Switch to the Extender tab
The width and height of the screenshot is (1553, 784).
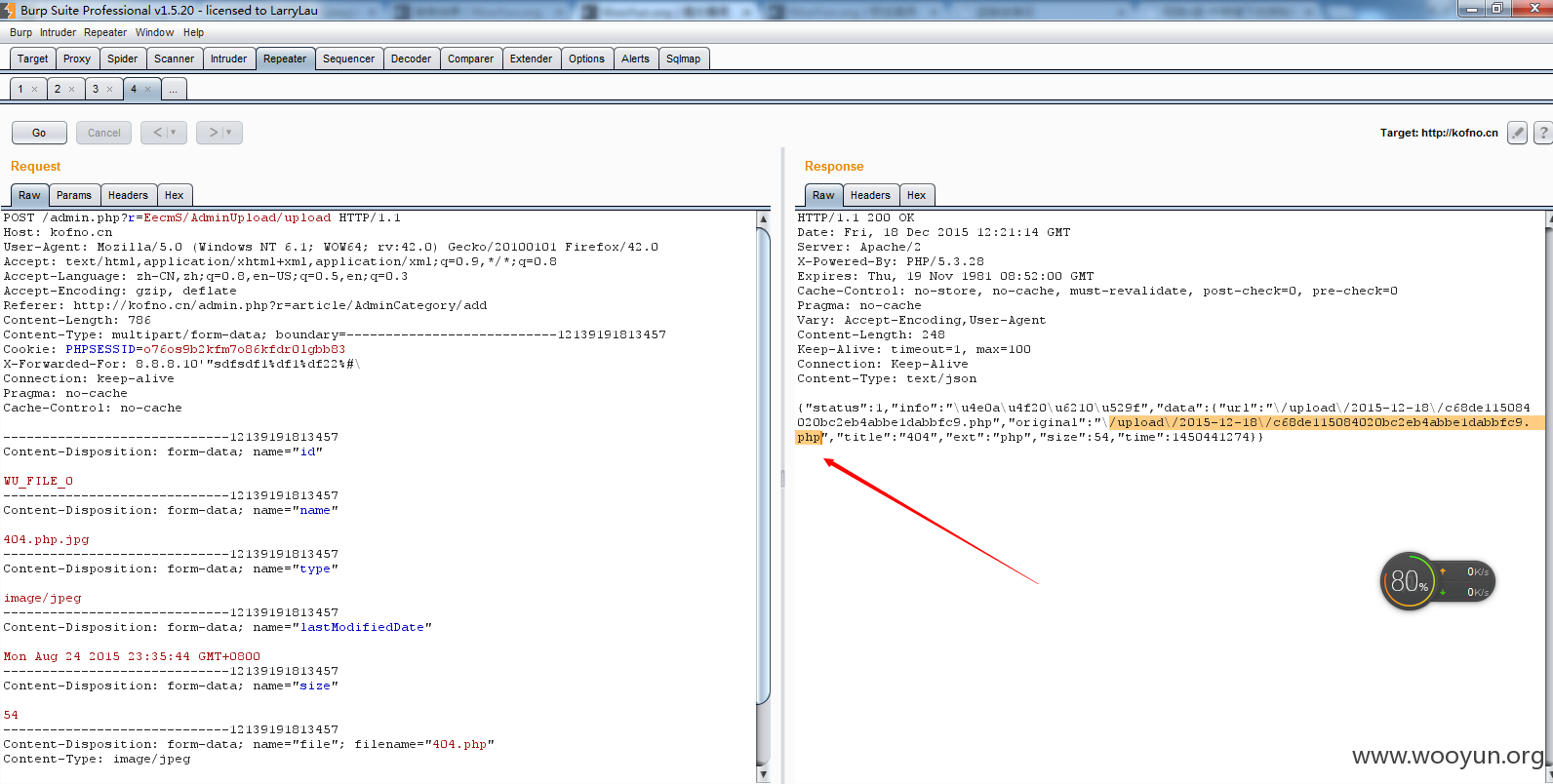(531, 59)
